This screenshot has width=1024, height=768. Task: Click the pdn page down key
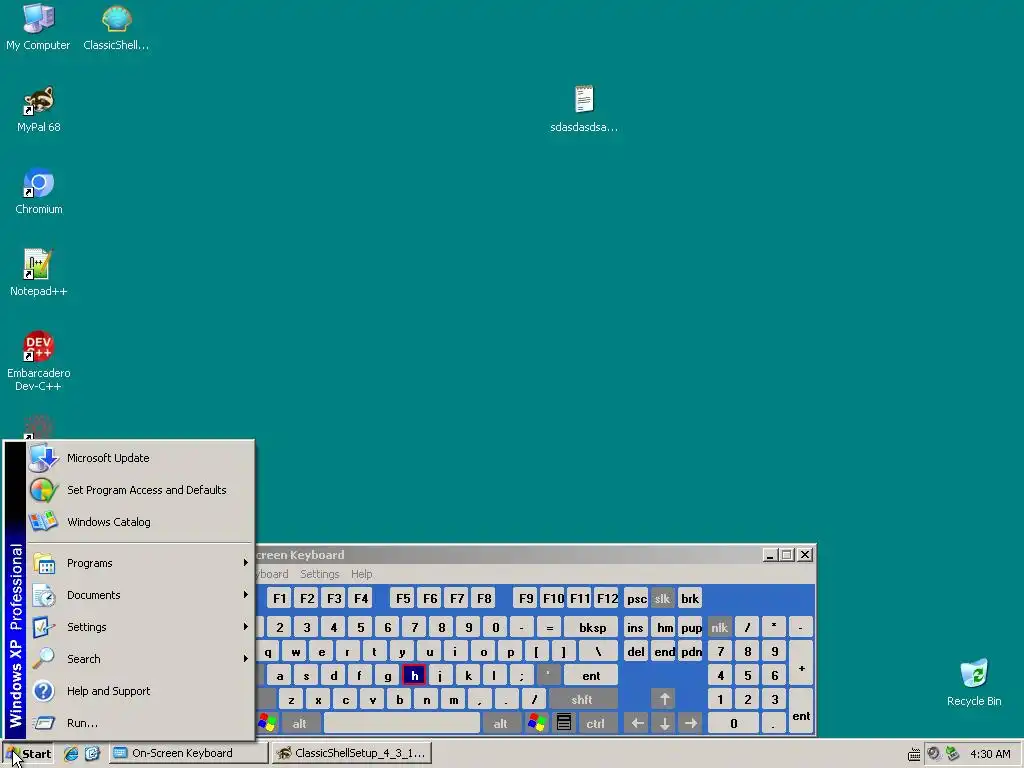coord(691,652)
